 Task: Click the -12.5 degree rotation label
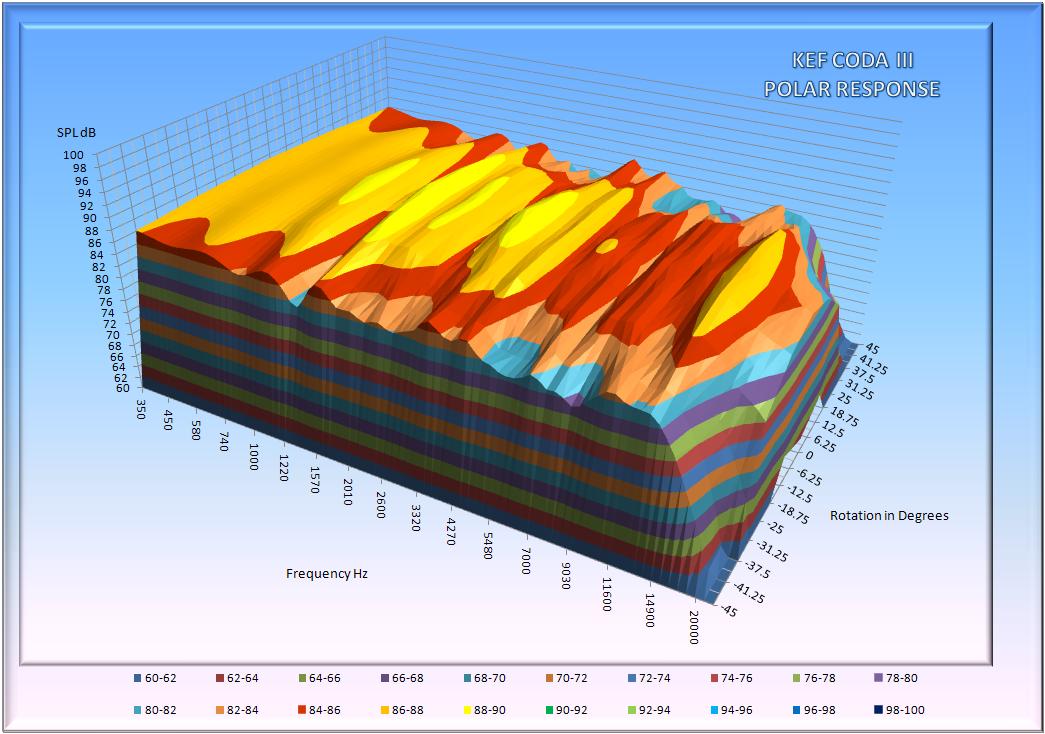(x=800, y=496)
